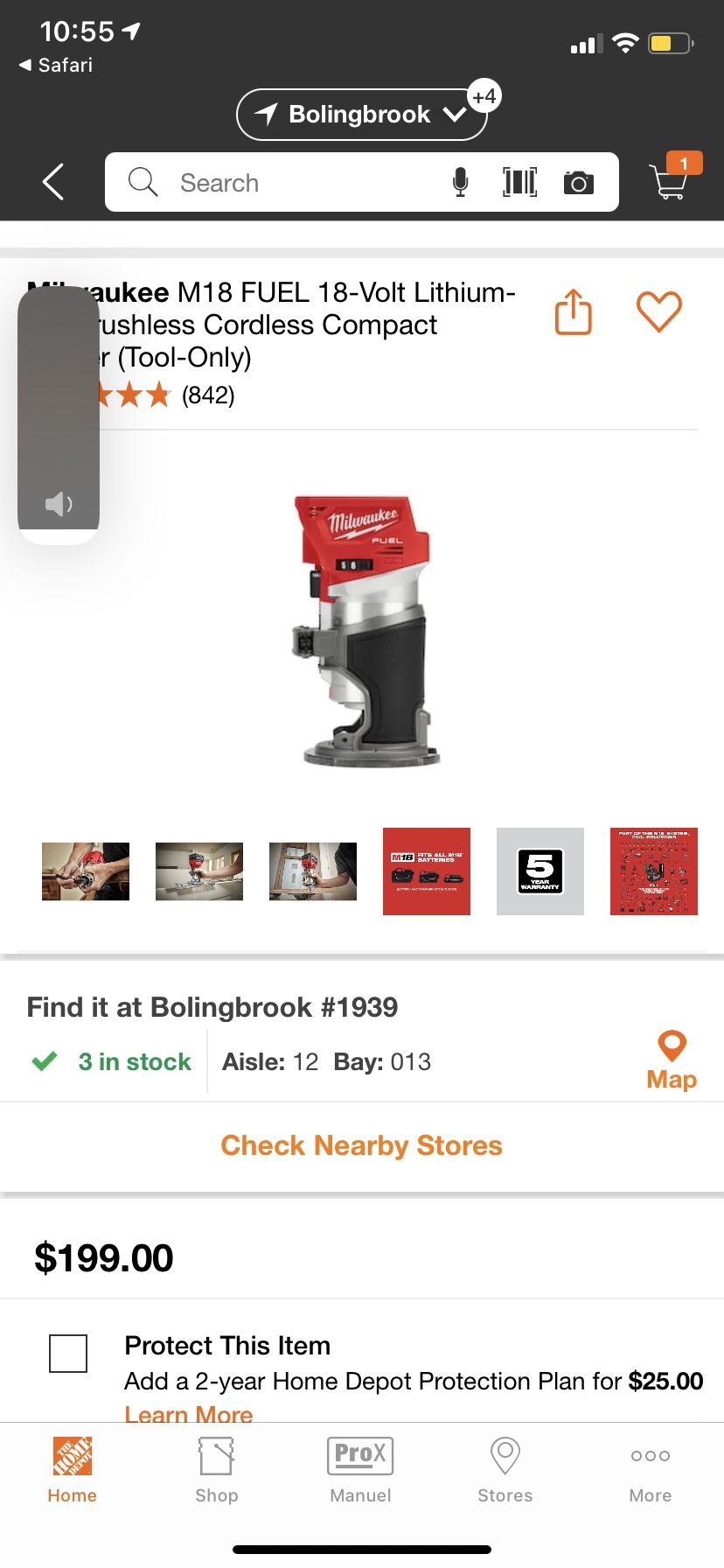724x1568 pixels.
Task: Tap the microphone voice search icon
Action: tap(460, 182)
